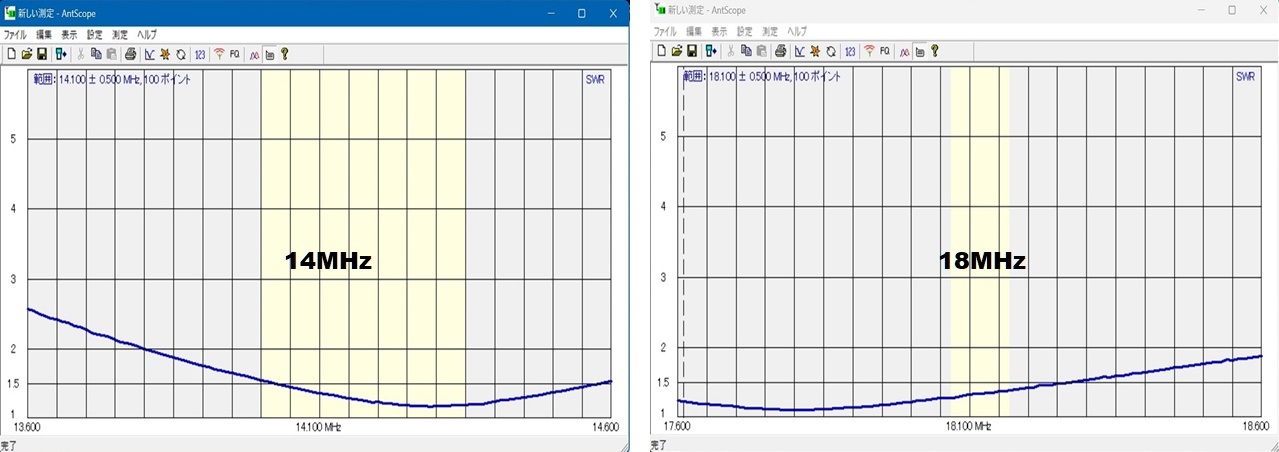This screenshot has height=452, width=1279.
Task: Expand the 表示 menu in the 18MHz window
Action: click(x=719, y=31)
